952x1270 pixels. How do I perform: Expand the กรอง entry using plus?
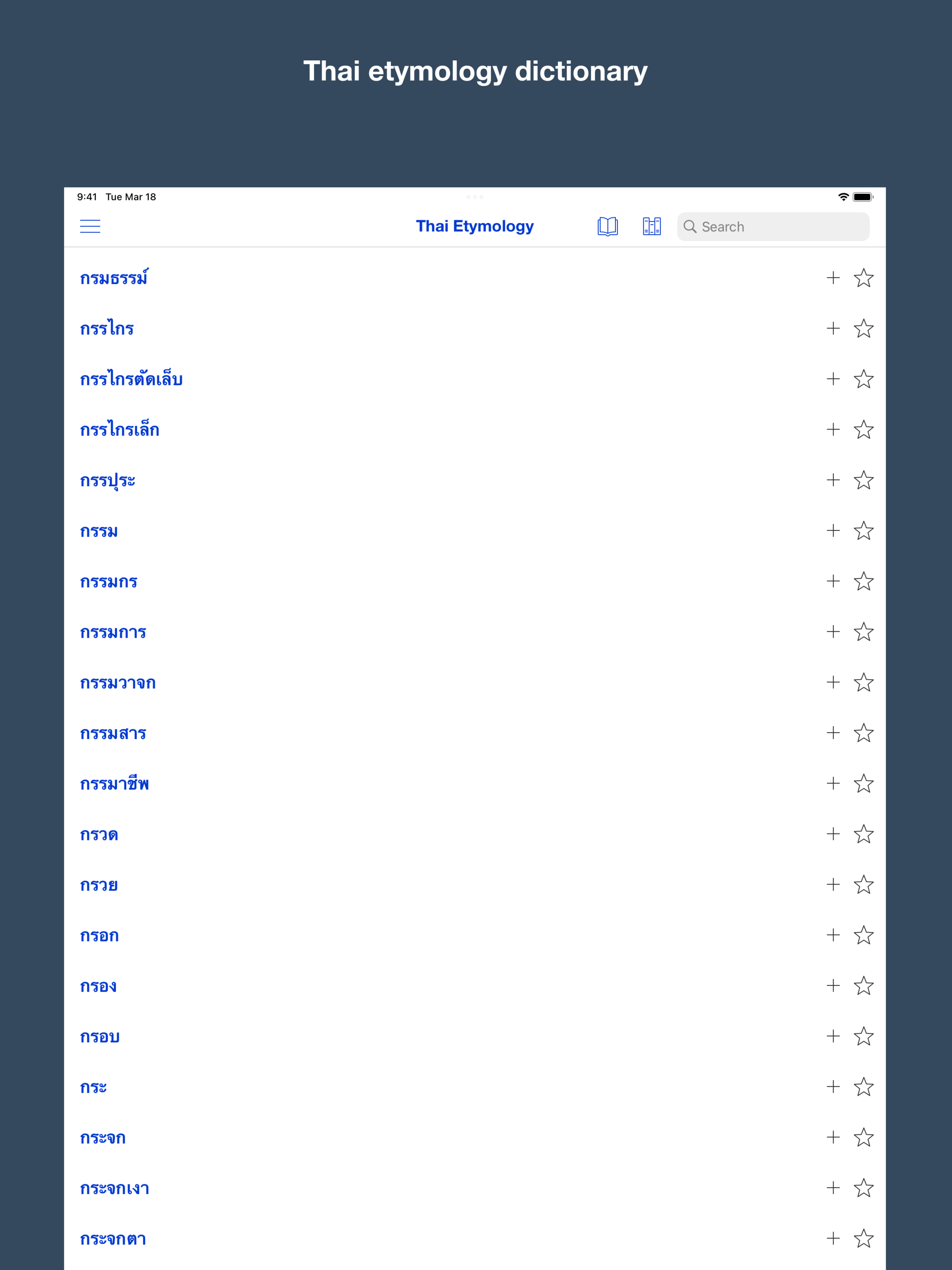pyautogui.click(x=833, y=985)
